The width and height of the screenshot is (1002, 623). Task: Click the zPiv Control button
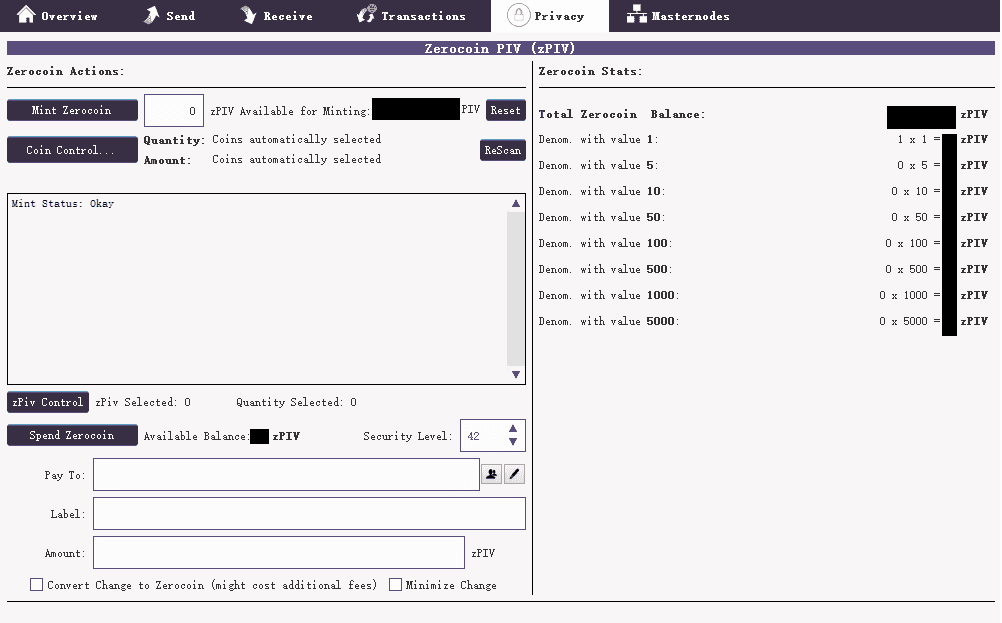[48, 402]
